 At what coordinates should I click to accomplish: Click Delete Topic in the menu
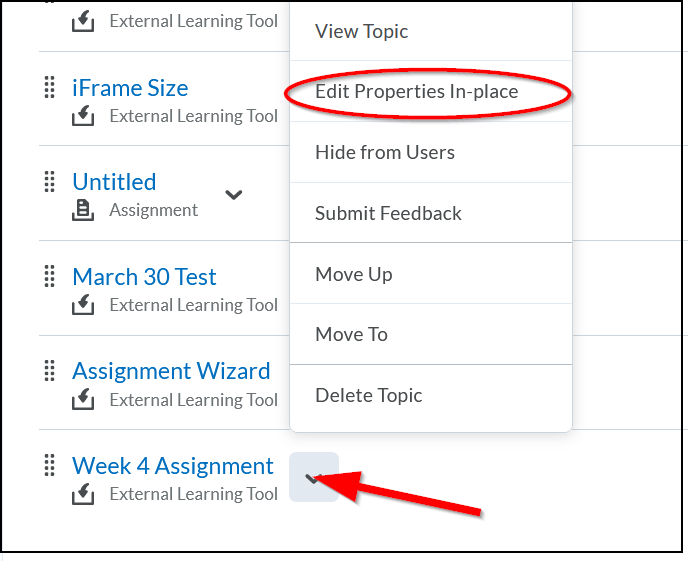(368, 395)
